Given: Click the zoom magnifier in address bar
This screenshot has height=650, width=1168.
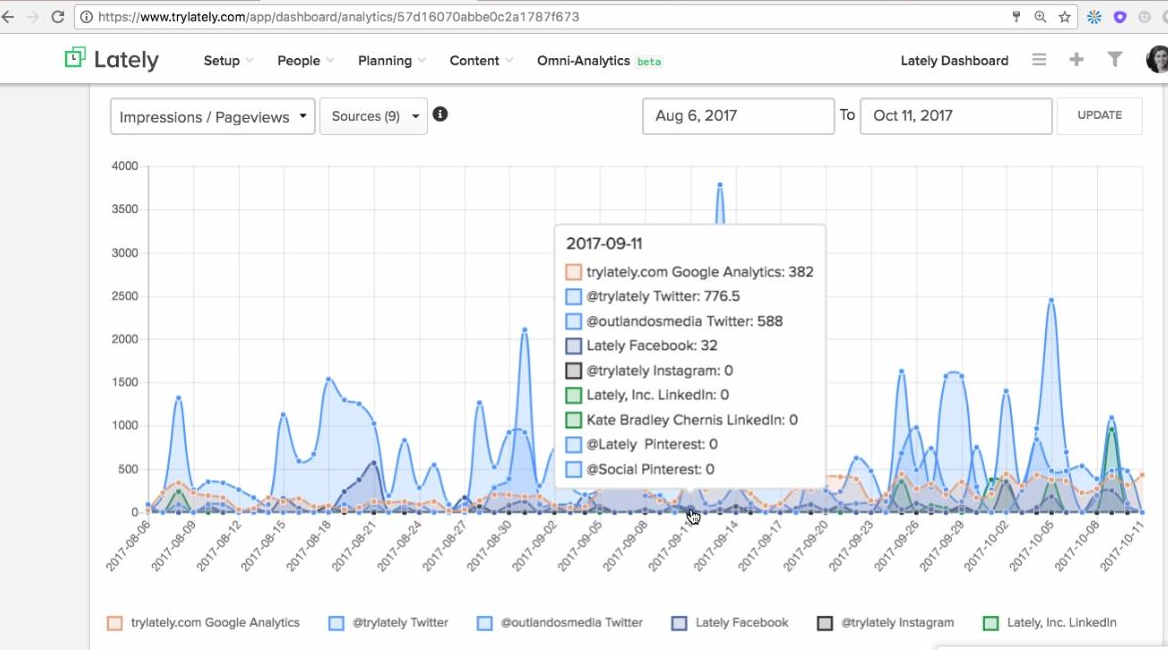Looking at the screenshot, I should point(1040,17).
